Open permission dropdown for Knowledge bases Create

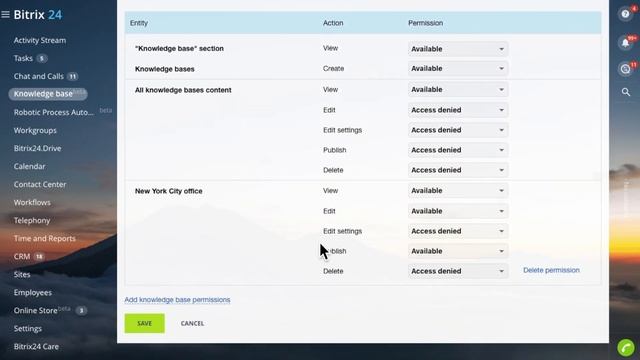pyautogui.click(x=458, y=69)
